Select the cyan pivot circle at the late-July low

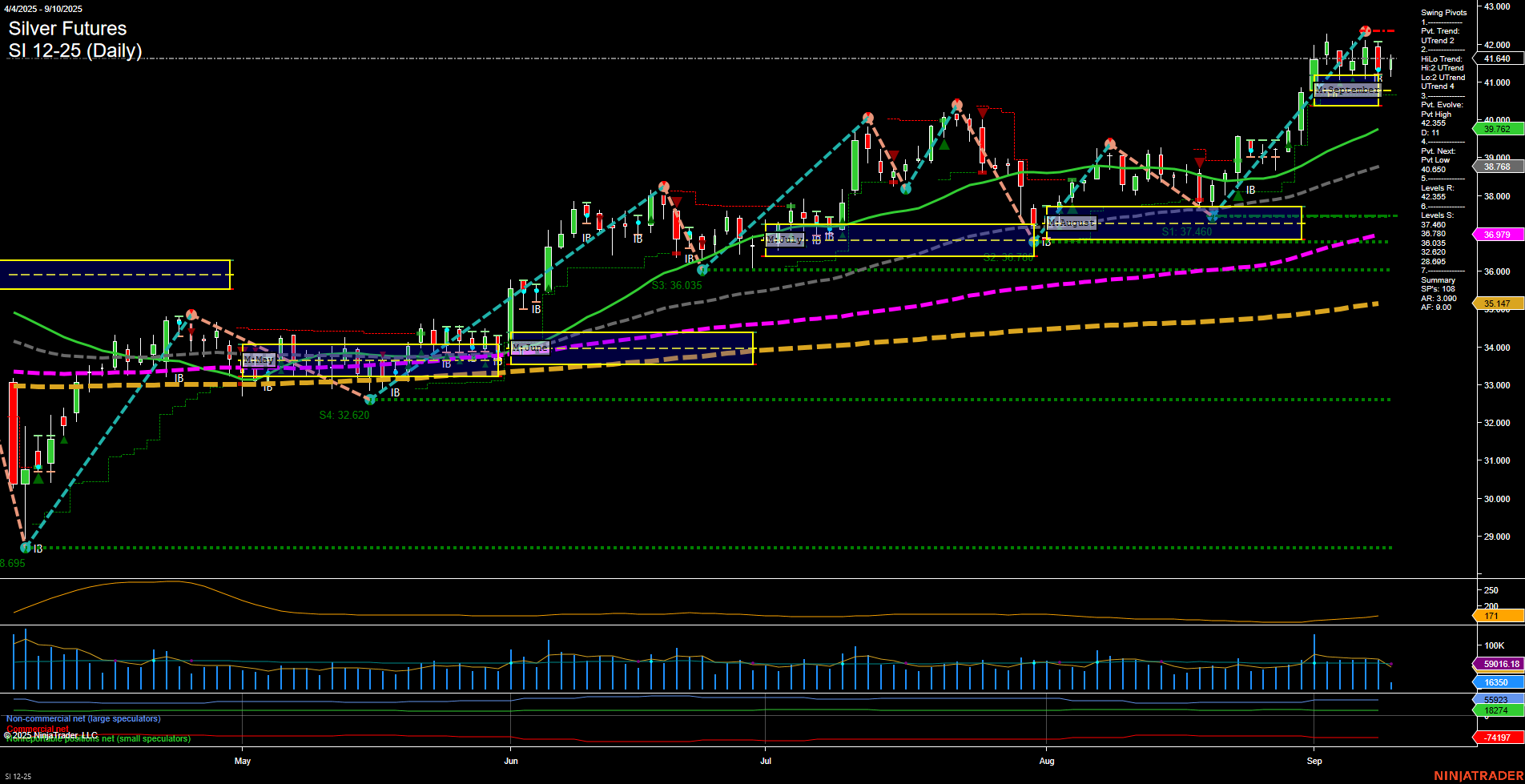point(1034,242)
